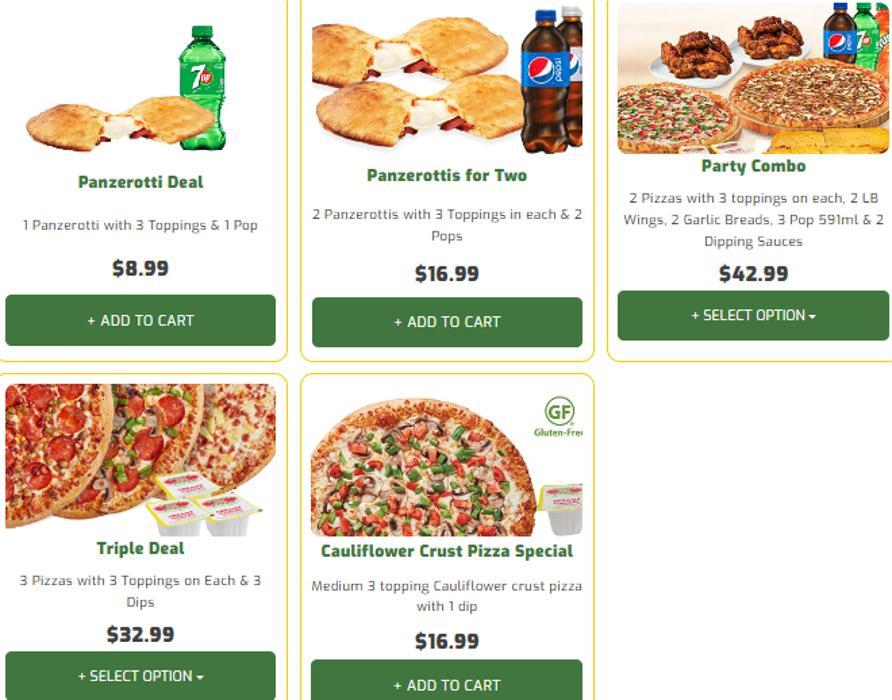This screenshot has width=892, height=700.
Task: Add Panzerottis for Two to cart
Action: pyautogui.click(x=447, y=322)
